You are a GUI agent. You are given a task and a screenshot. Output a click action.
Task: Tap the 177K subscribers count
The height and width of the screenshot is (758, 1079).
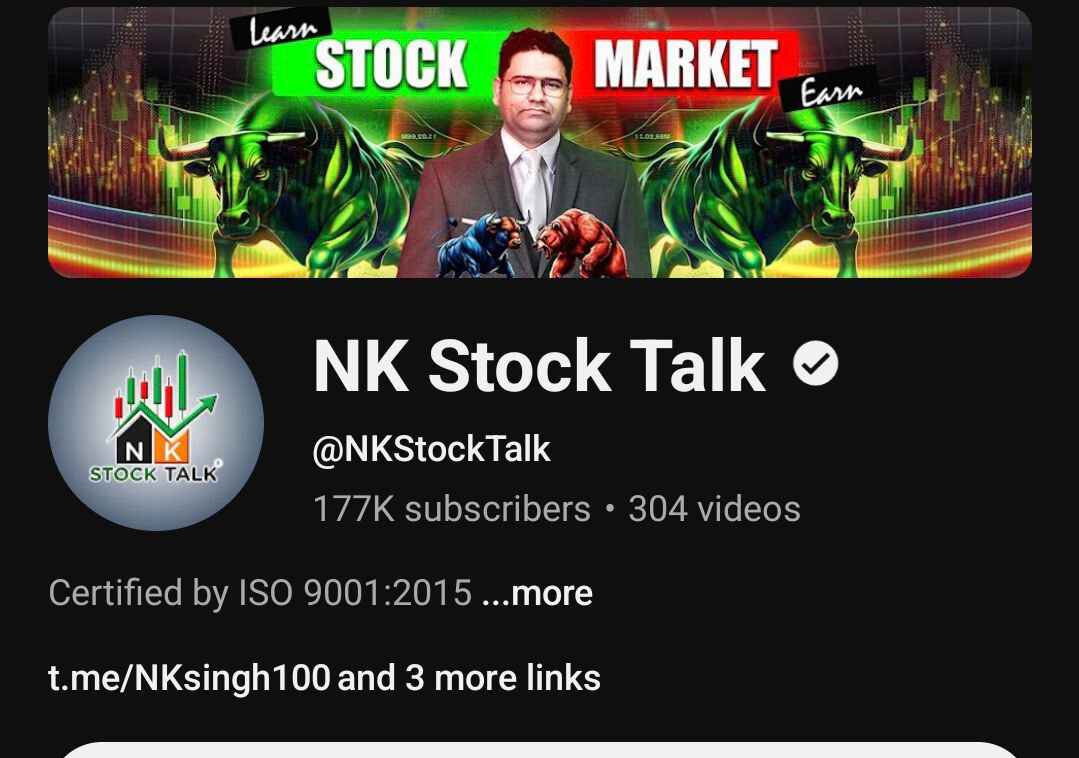(452, 510)
